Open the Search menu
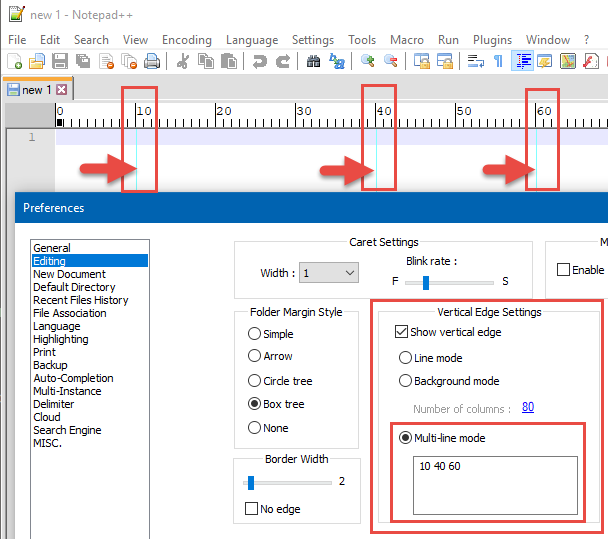Viewport: 608px width, 539px height. pos(91,40)
